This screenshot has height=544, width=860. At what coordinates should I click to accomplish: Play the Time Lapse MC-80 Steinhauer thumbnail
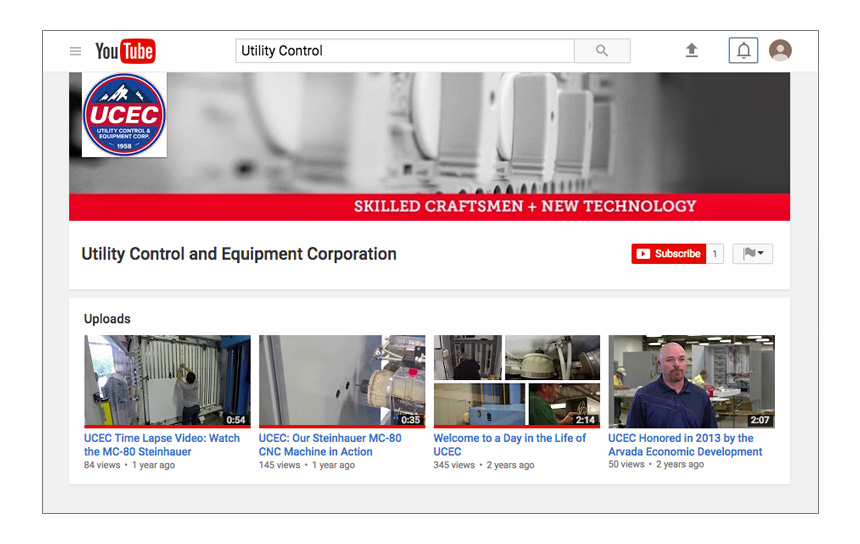click(167, 381)
